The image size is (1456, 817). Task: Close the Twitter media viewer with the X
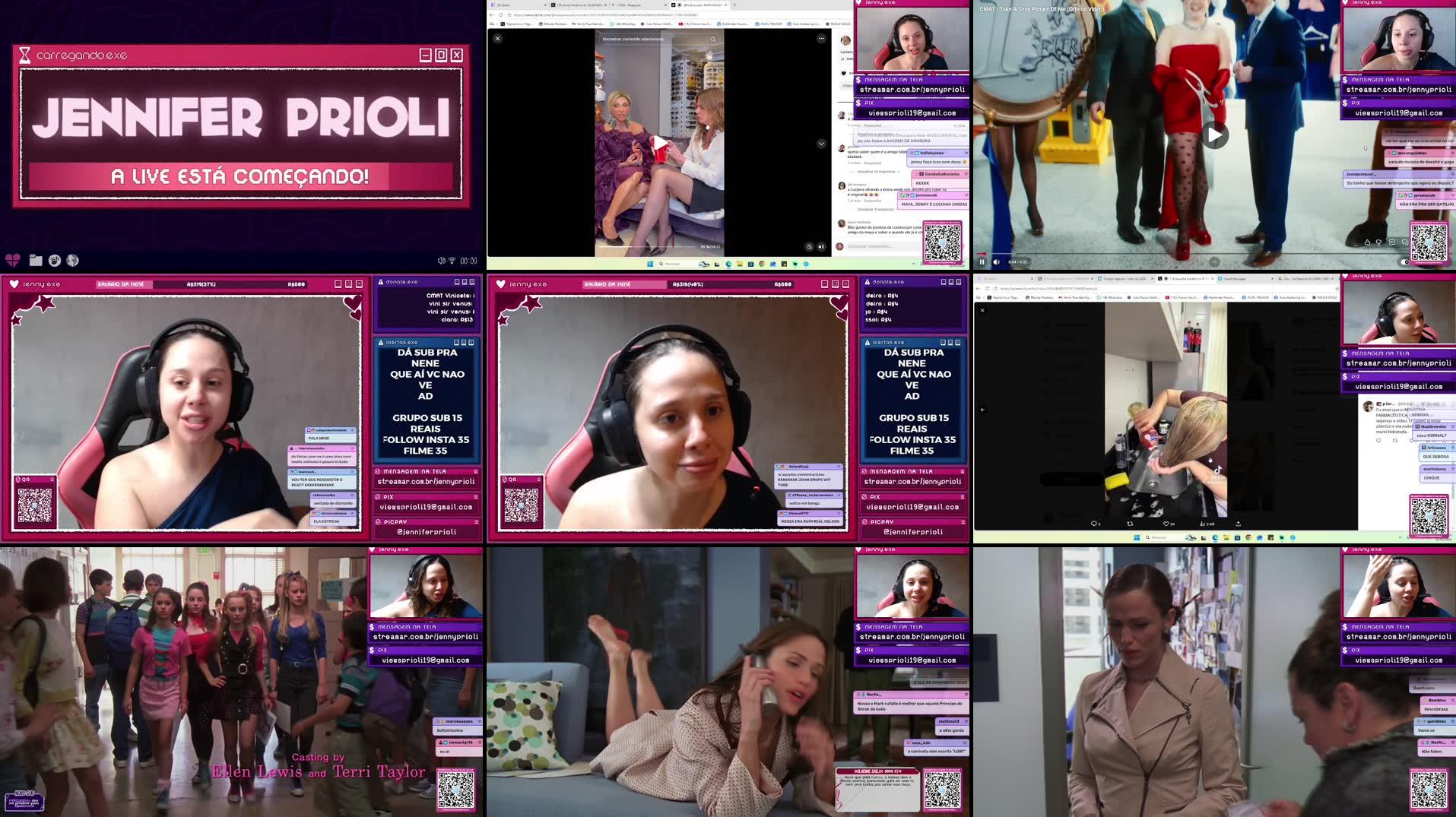point(982,310)
